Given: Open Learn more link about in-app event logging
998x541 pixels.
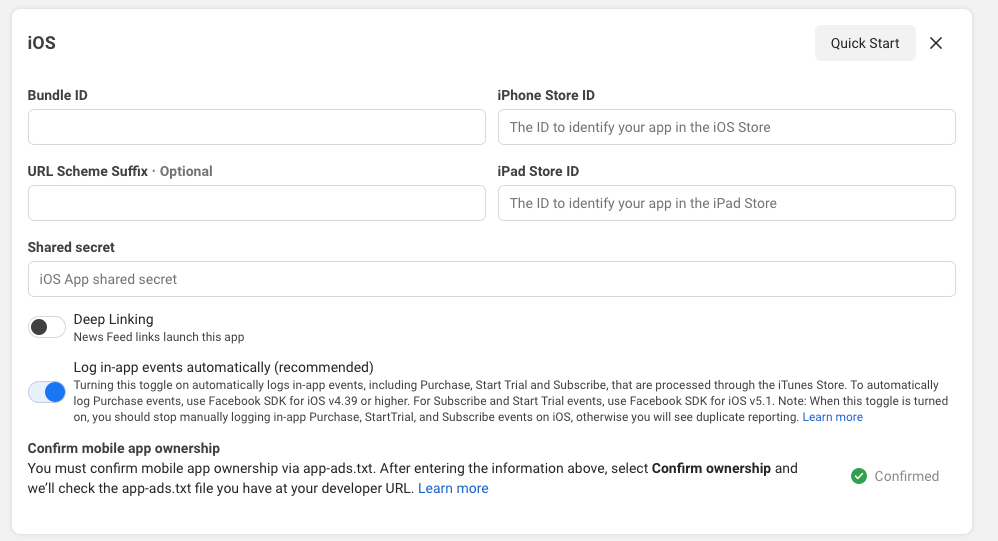Looking at the screenshot, I should pos(833,418).
